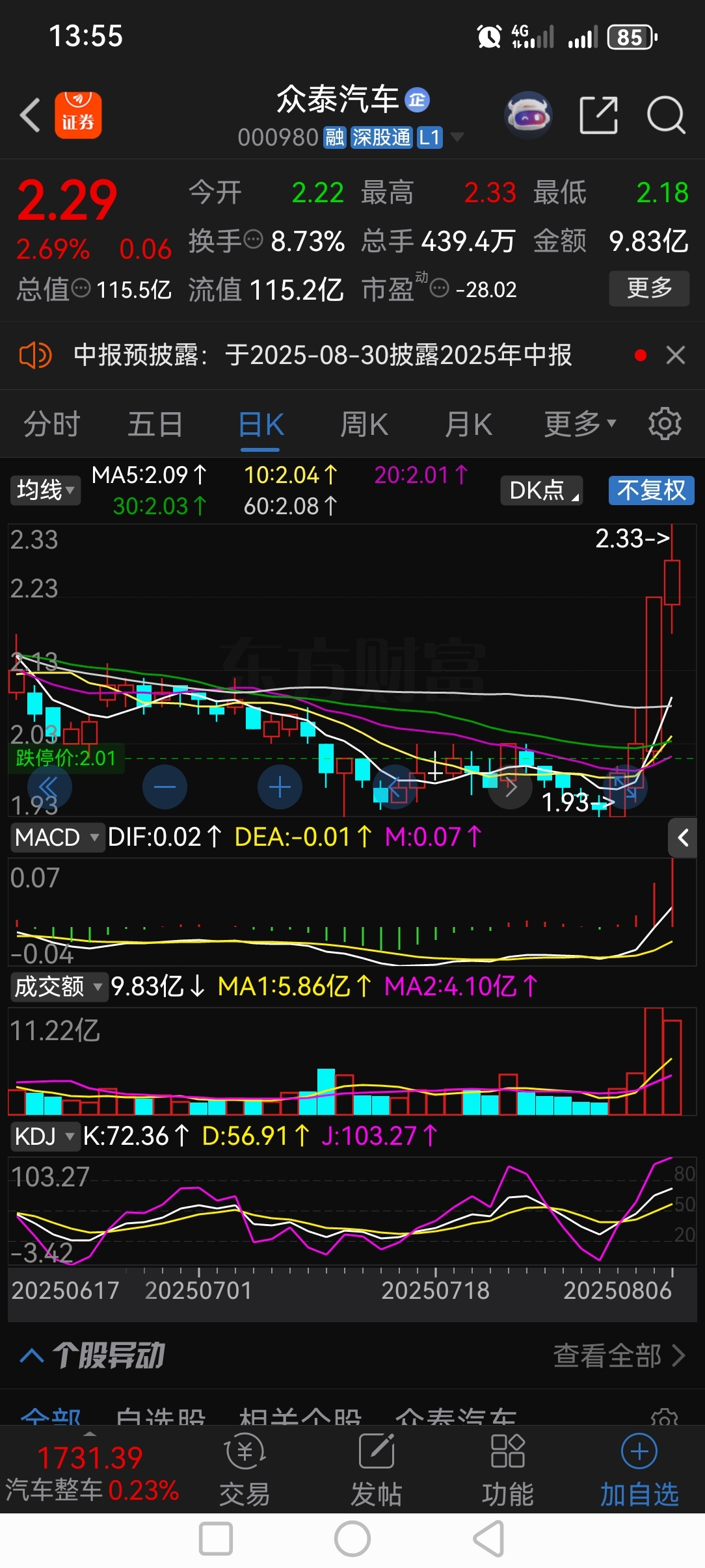Open the orange 证券 securities icon
705x1568 pixels.
click(78, 115)
